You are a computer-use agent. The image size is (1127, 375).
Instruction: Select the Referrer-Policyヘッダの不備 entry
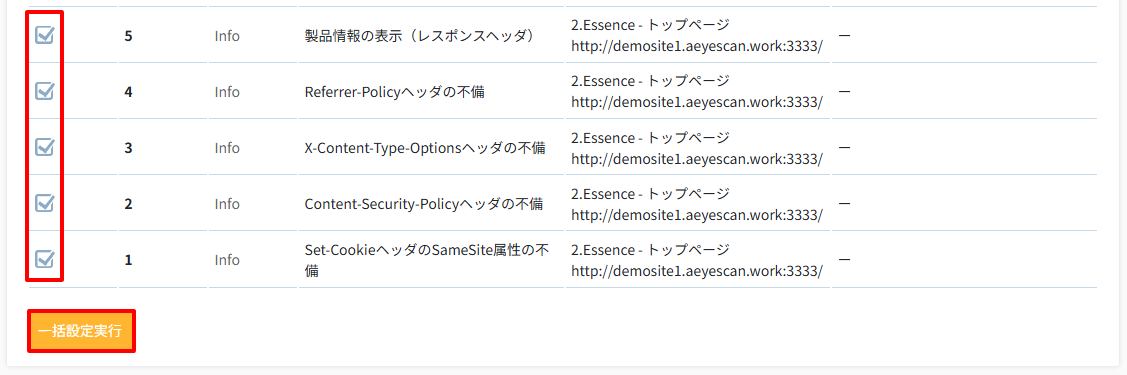click(395, 92)
